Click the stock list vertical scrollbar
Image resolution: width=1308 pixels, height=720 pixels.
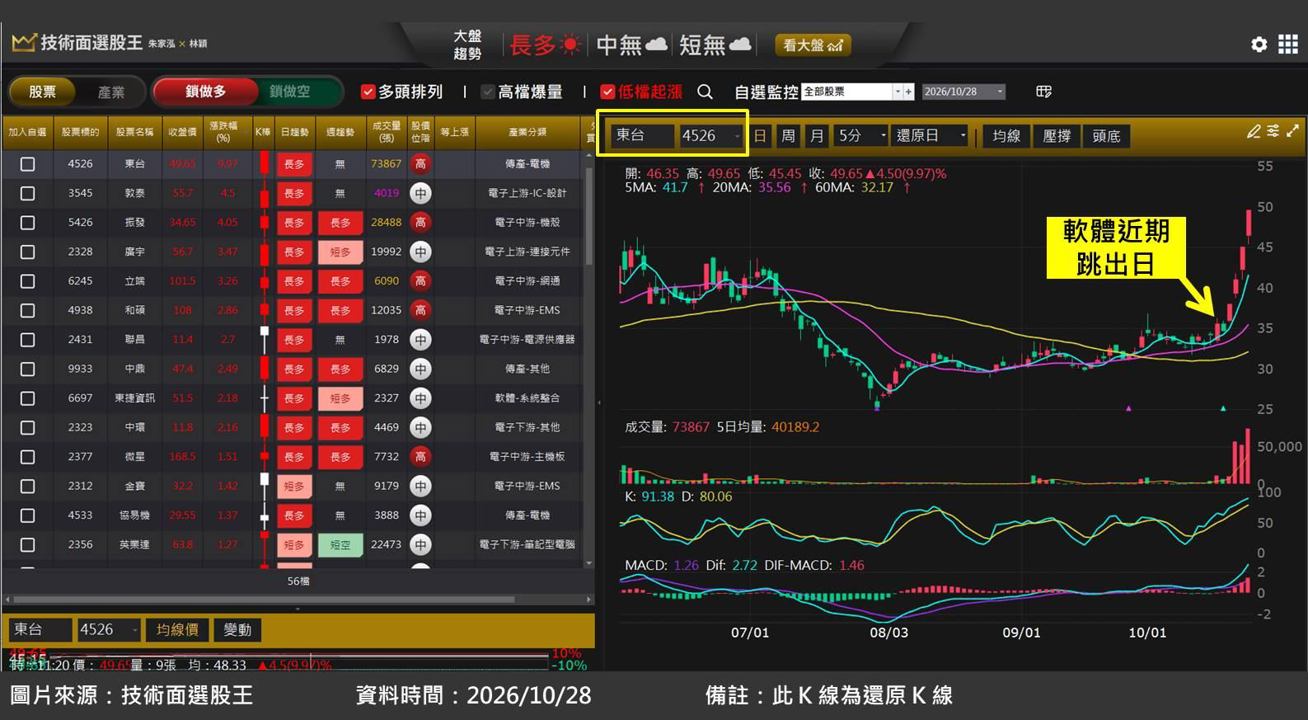(x=588, y=358)
